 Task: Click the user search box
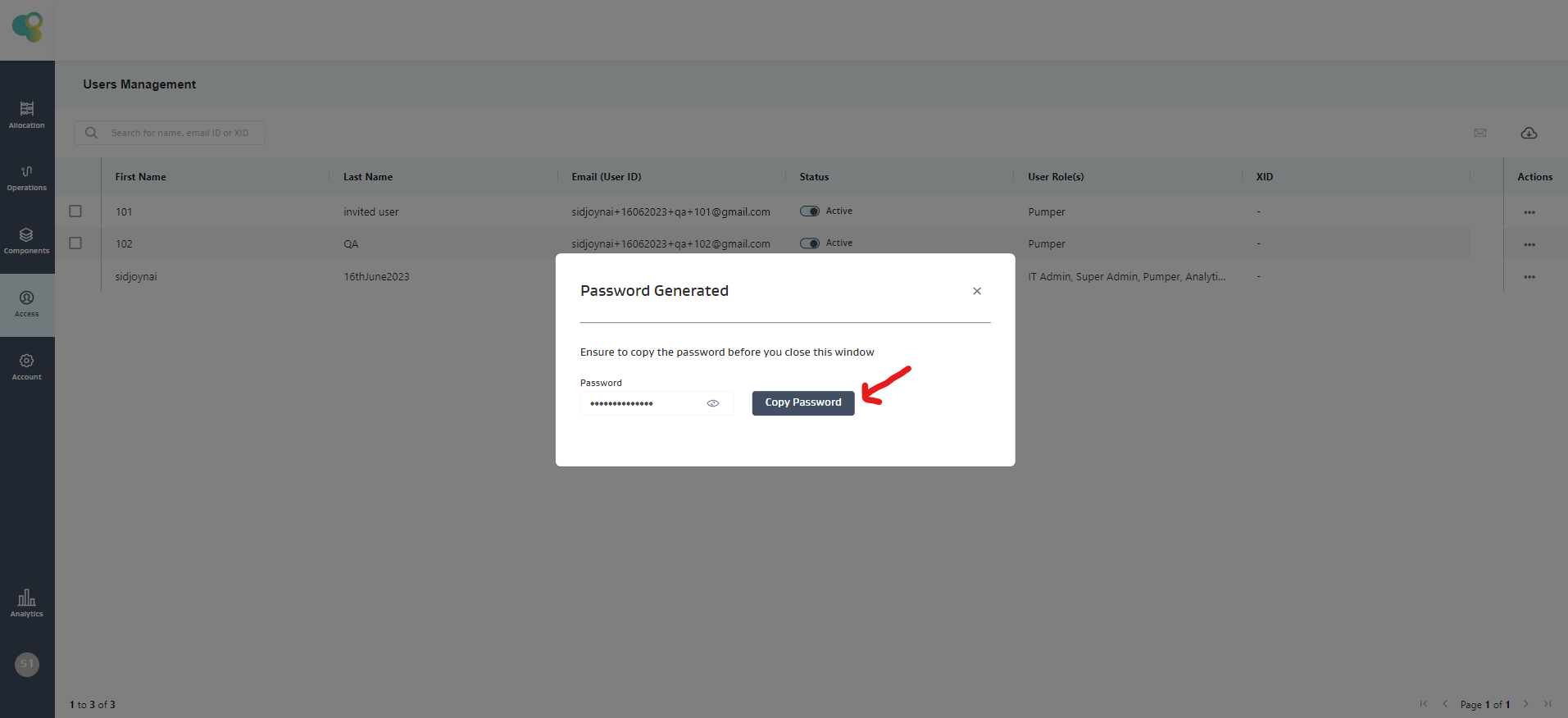(179, 133)
